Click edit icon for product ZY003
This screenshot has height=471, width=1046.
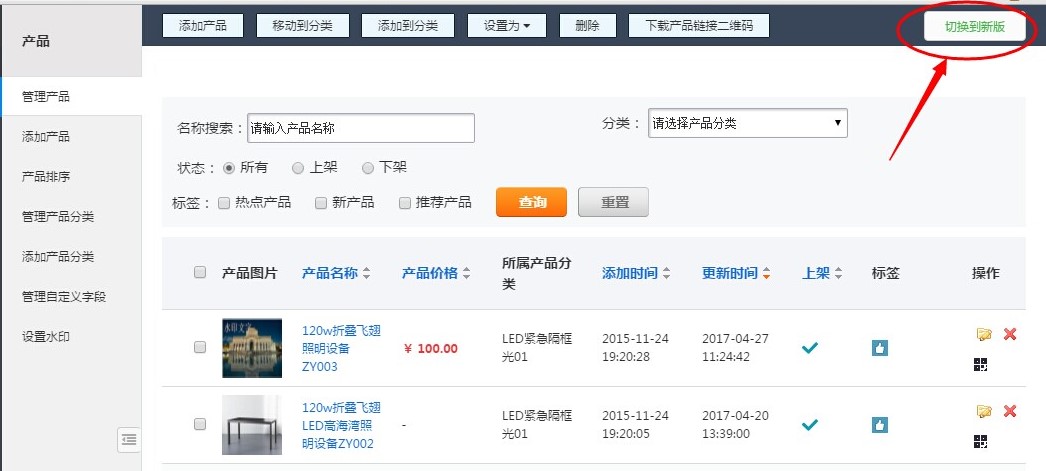(x=984, y=334)
